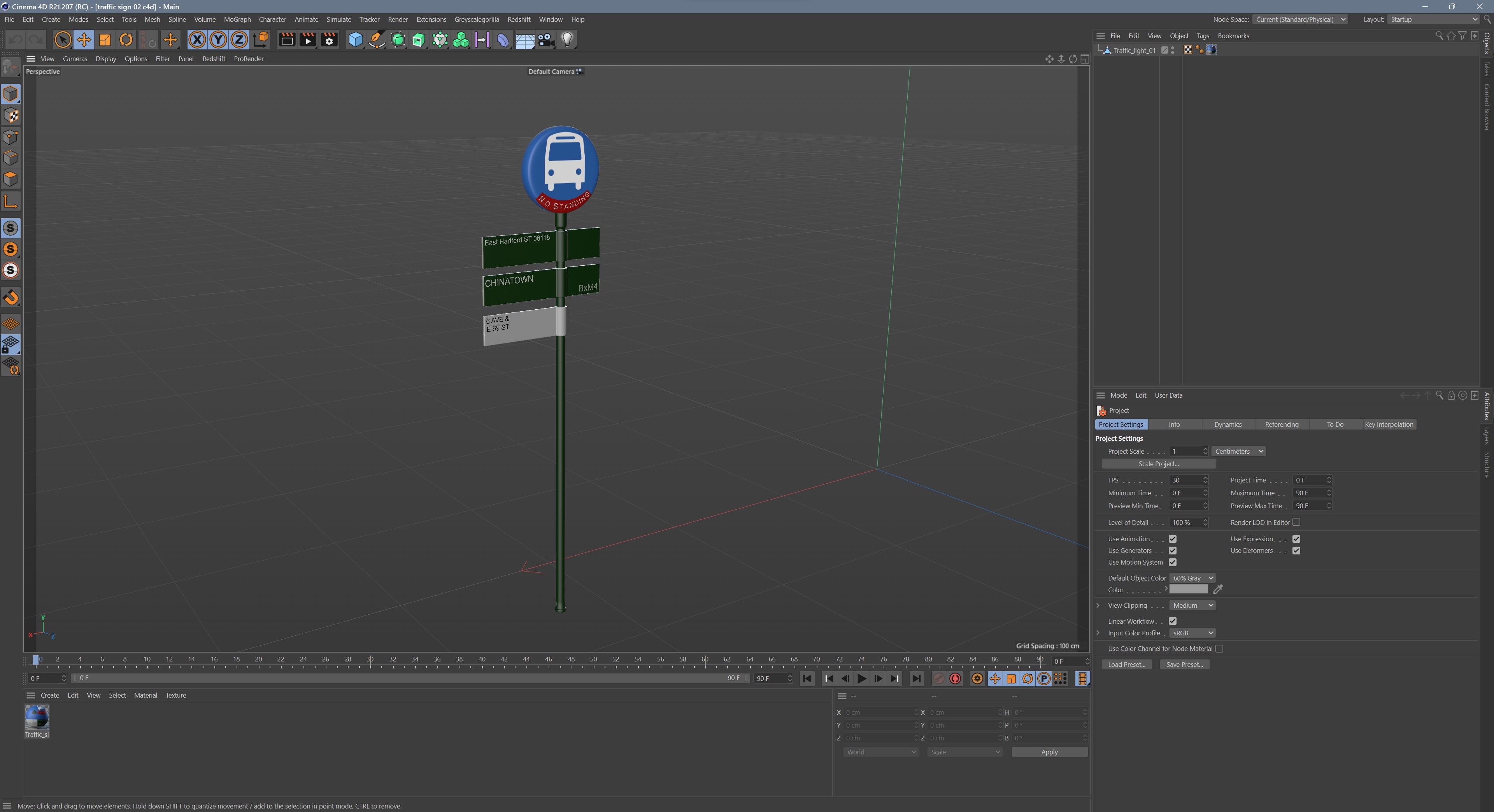Toggle Use Deformers checkbox
Image resolution: width=1494 pixels, height=812 pixels.
pos(1296,551)
